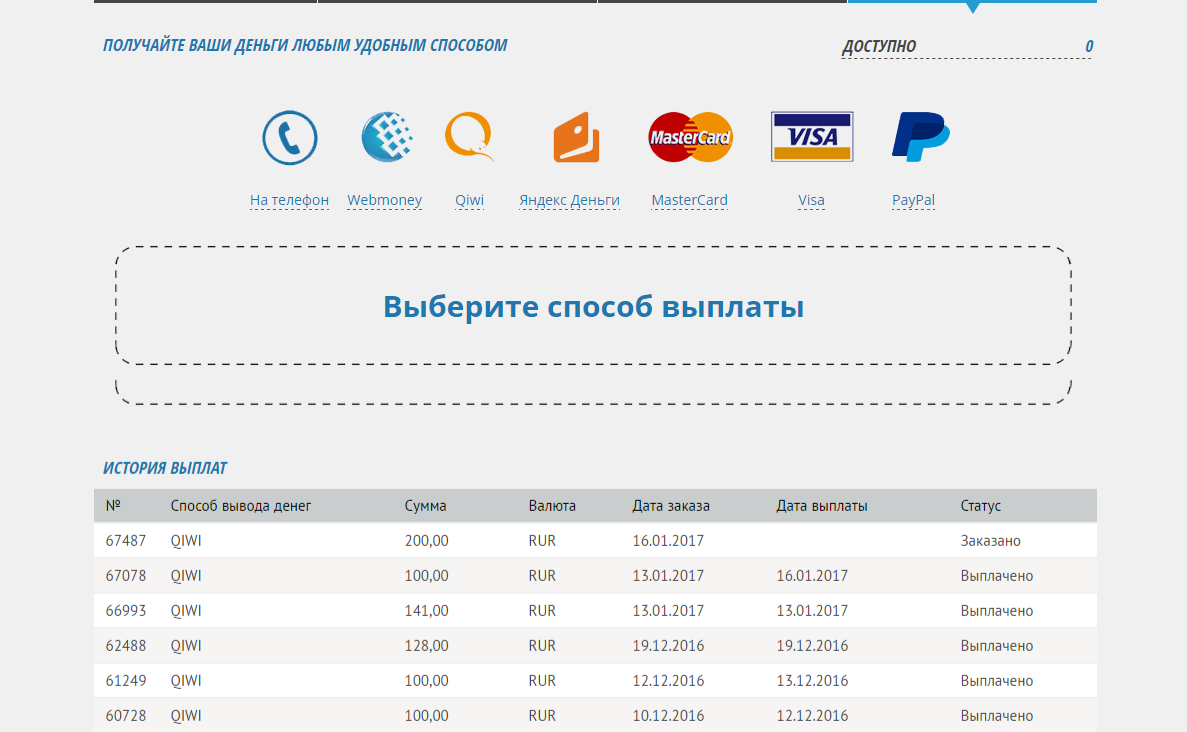
Task: Click the available balance value 0
Action: point(1089,46)
